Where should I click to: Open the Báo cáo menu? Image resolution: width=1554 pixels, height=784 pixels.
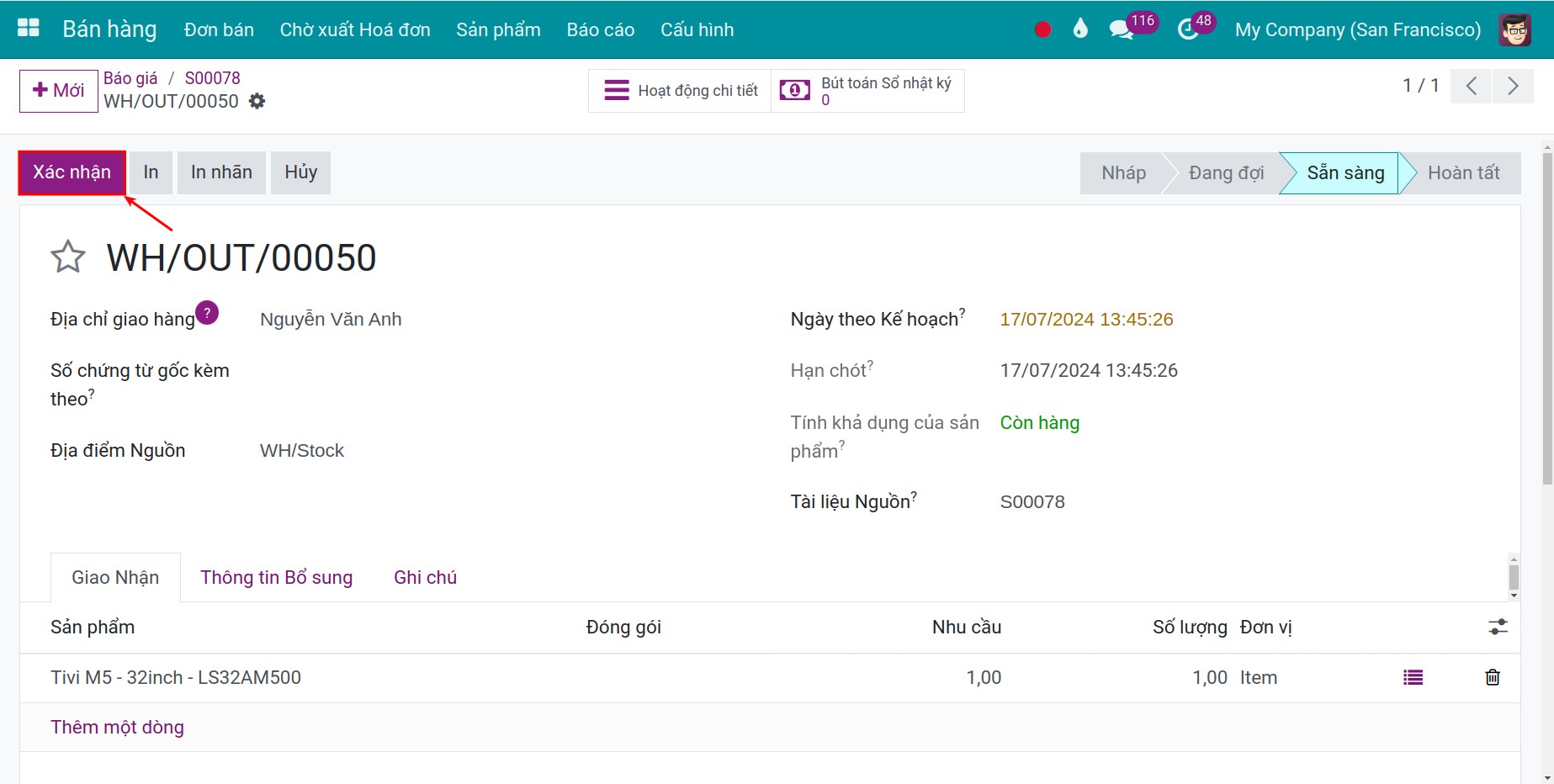pyautogui.click(x=600, y=29)
